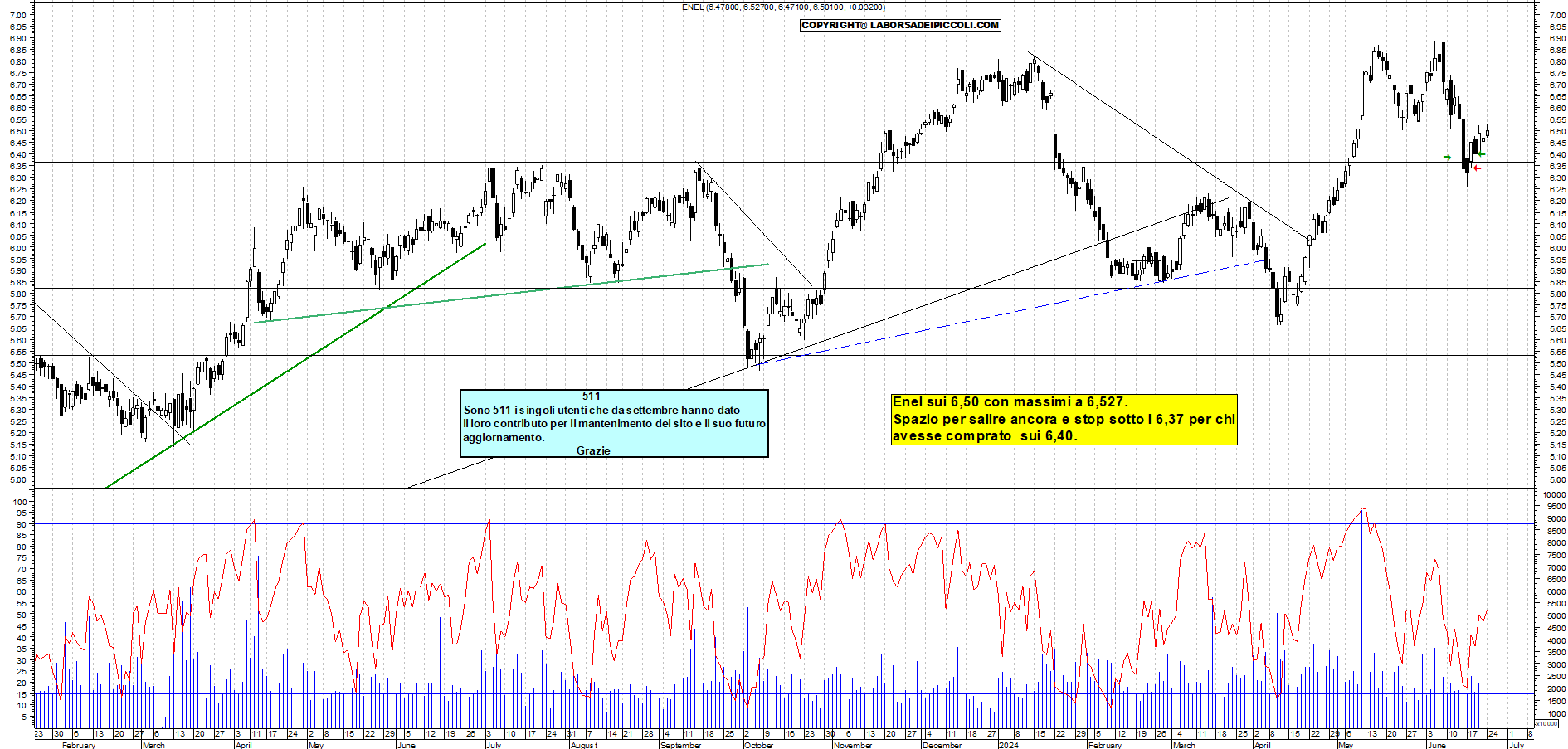
Task: Click the word 'aggiornamento.' in the cyan box
Action: point(504,437)
